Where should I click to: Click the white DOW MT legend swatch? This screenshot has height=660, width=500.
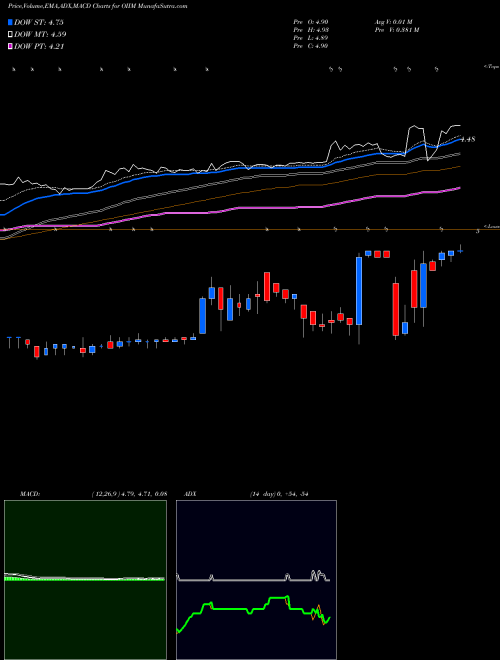click(11, 35)
